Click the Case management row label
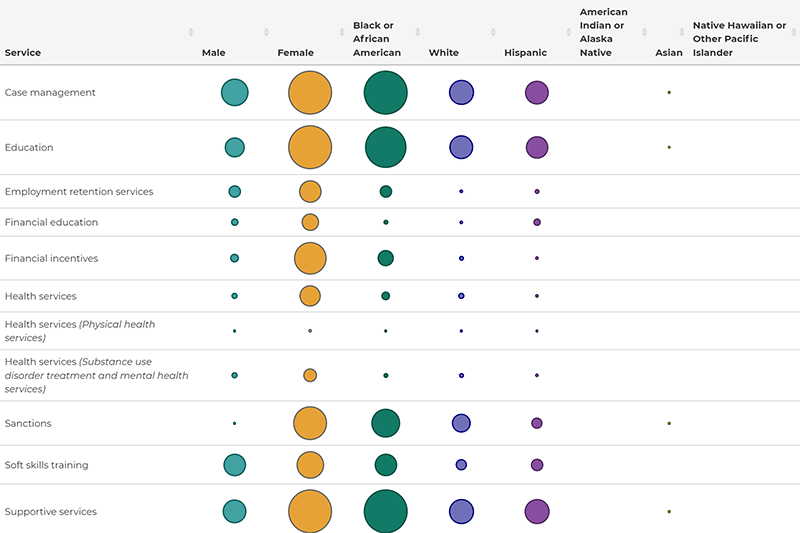Viewport: 800px width, 533px height. click(50, 93)
